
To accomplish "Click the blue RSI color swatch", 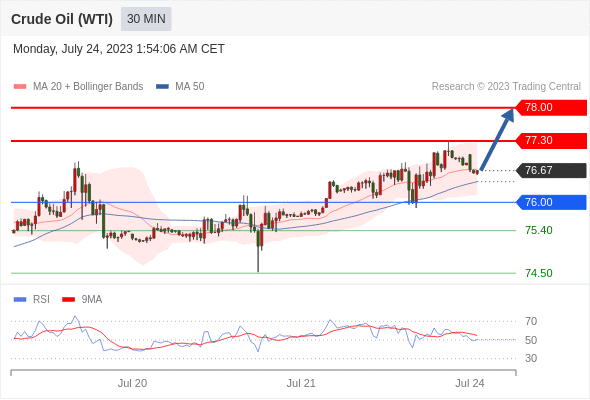I will coord(20,300).
